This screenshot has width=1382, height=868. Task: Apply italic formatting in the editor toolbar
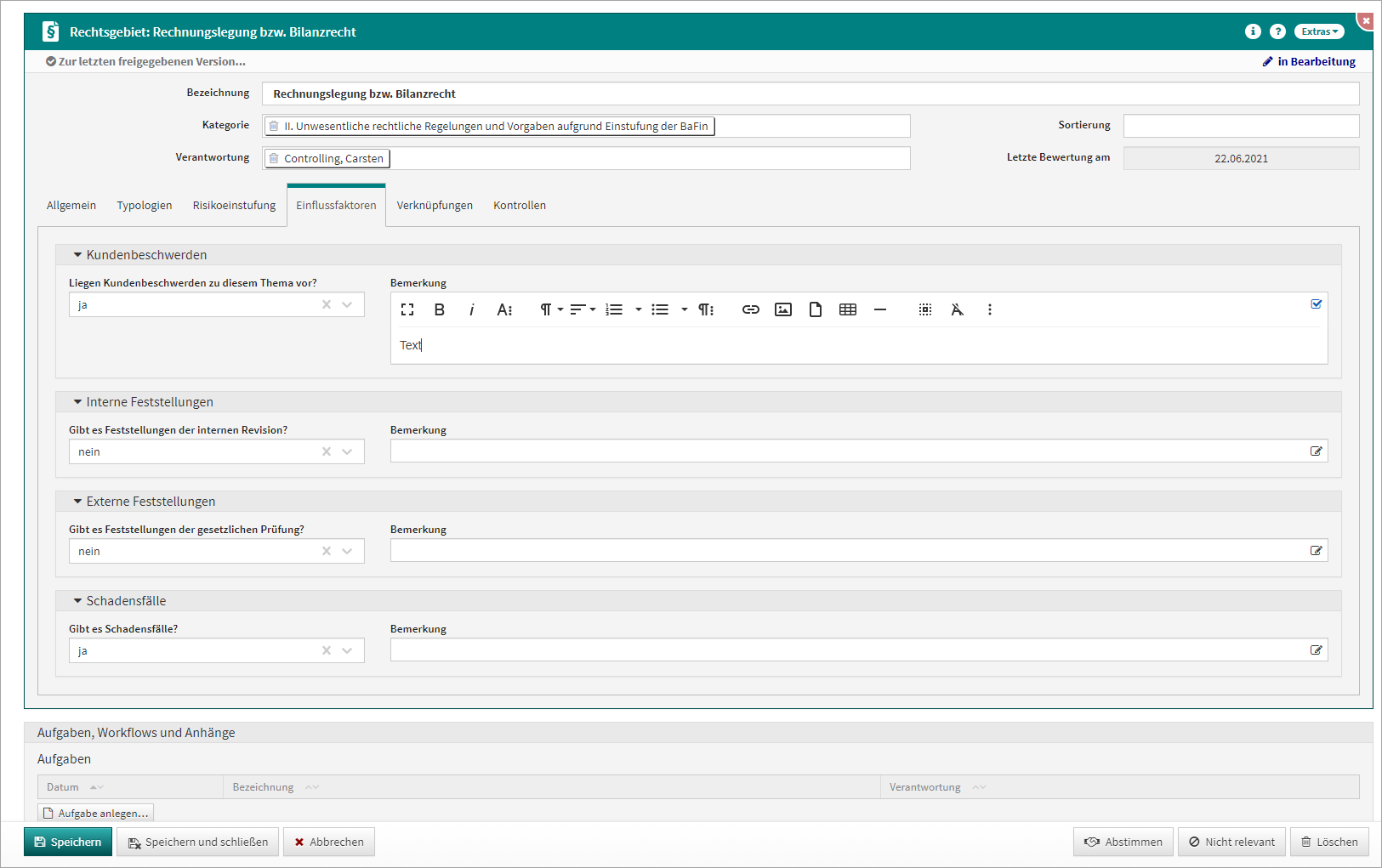(x=471, y=309)
